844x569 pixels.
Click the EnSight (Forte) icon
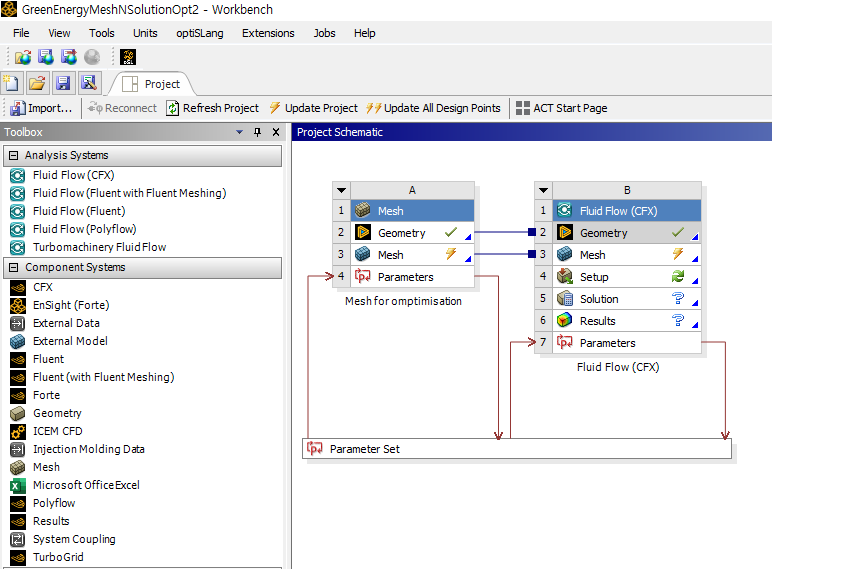(x=18, y=305)
